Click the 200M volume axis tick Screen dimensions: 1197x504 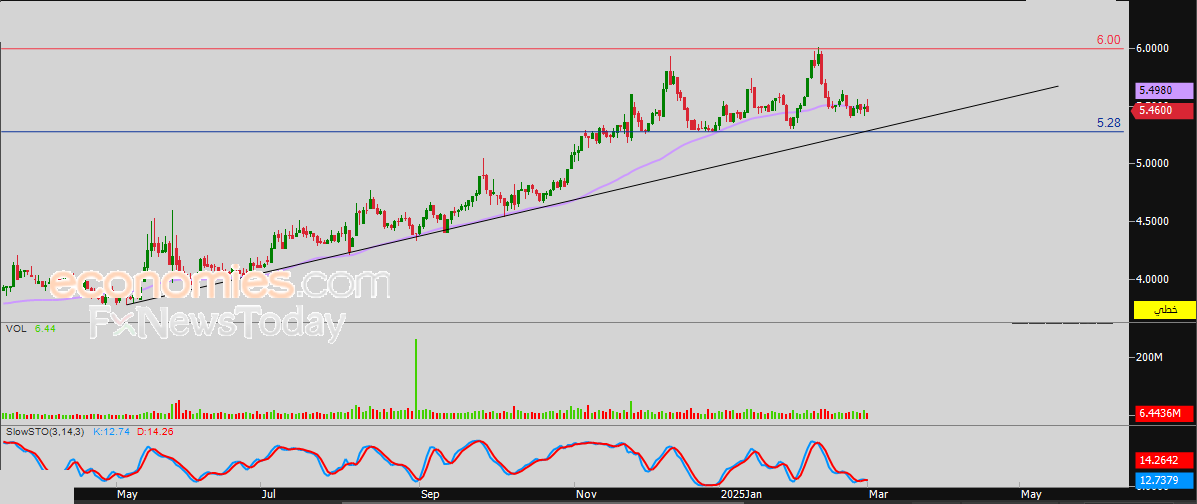coord(1150,357)
